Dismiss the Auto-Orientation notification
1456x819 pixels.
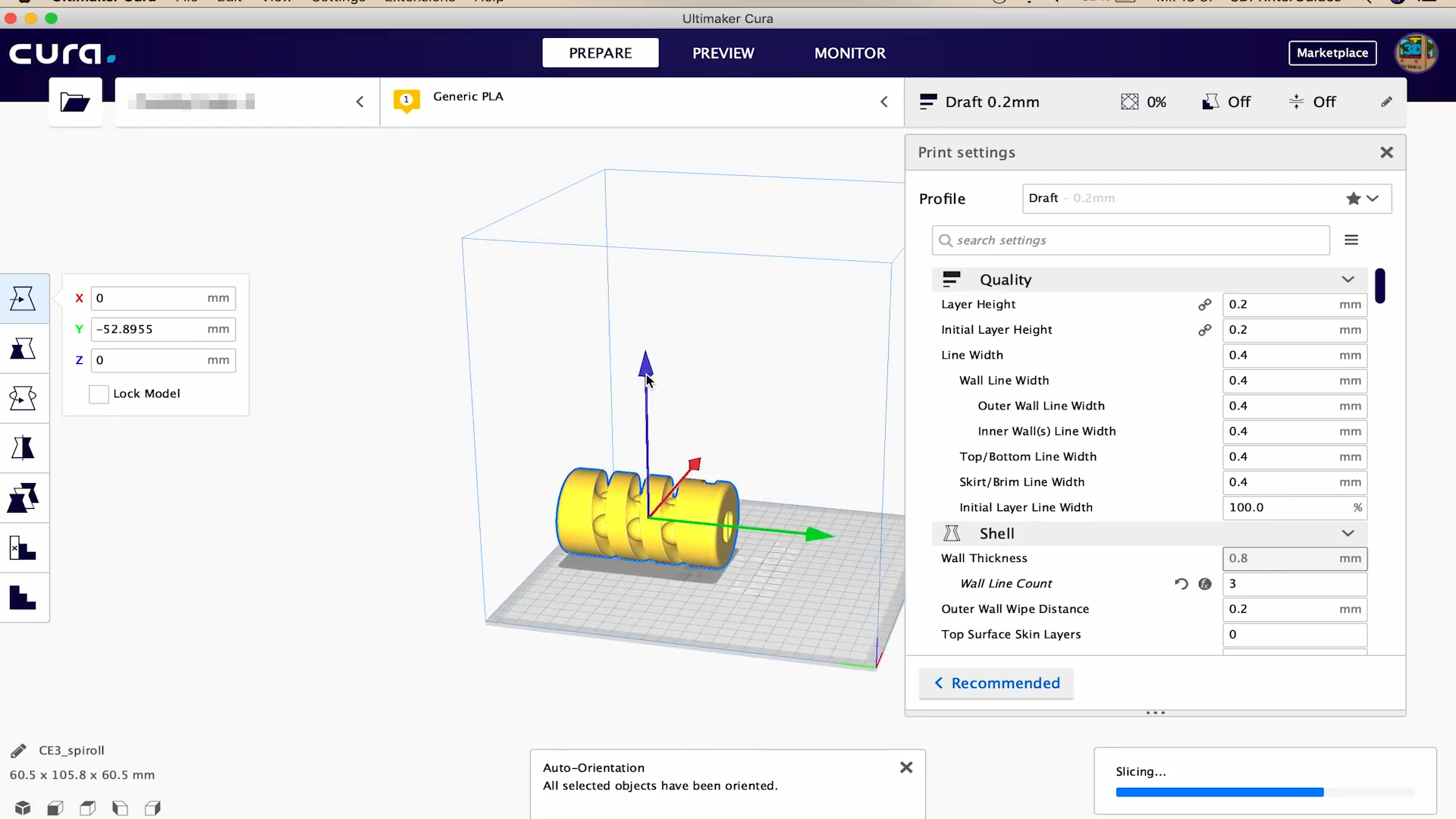point(906,768)
